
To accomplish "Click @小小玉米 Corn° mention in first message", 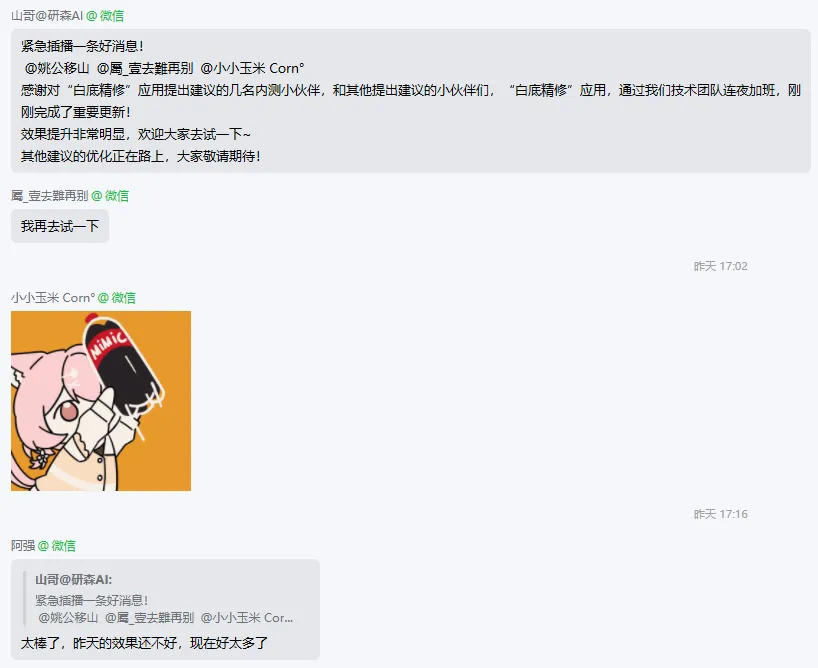I will (252, 68).
